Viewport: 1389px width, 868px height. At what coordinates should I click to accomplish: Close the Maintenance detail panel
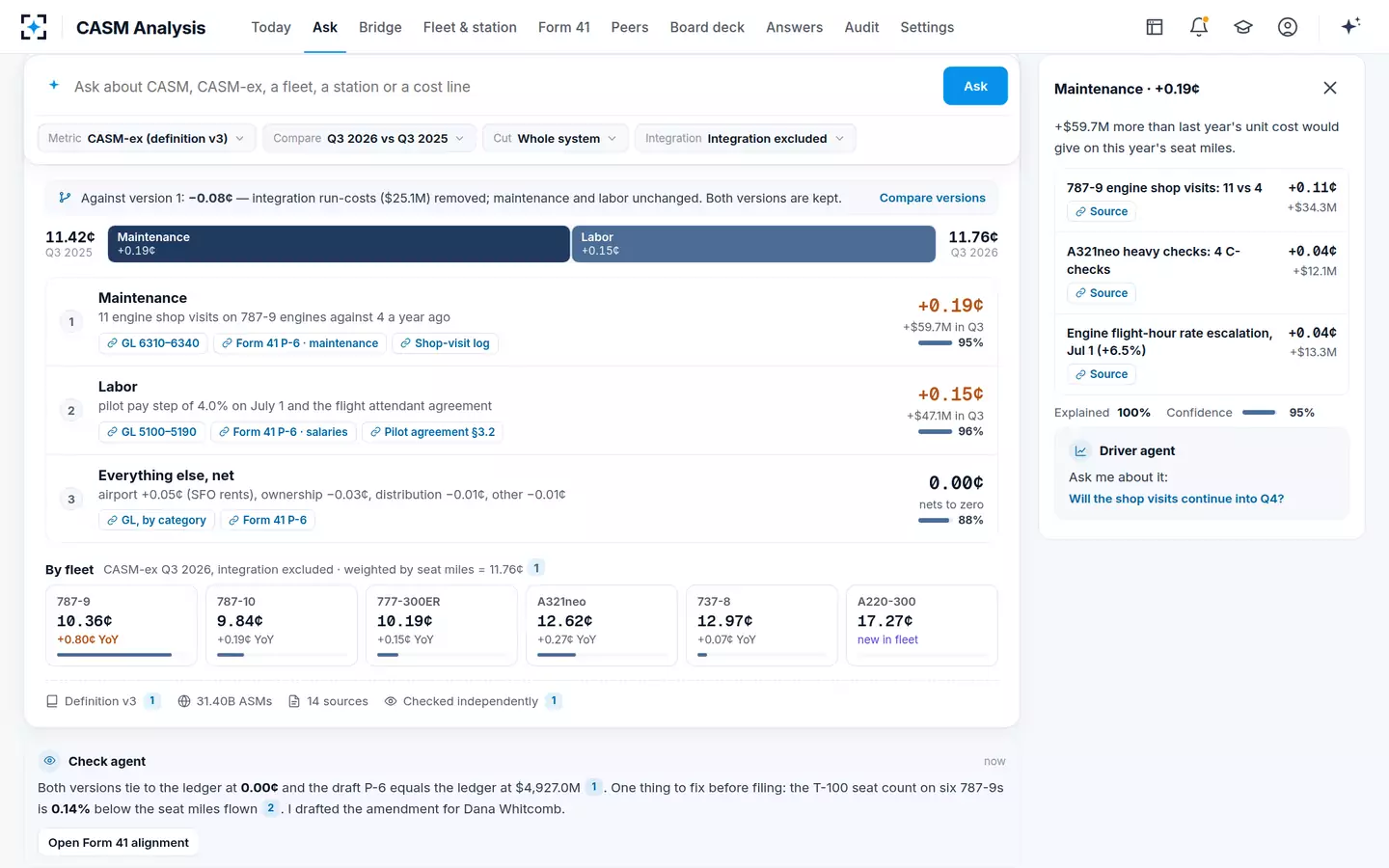[x=1330, y=88]
